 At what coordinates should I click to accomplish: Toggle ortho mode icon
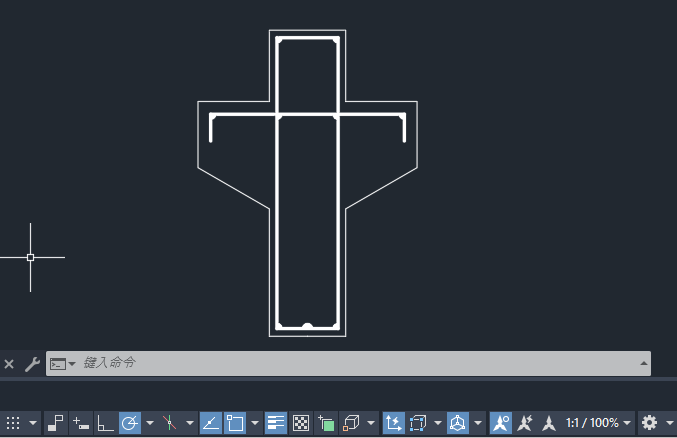[105, 423]
